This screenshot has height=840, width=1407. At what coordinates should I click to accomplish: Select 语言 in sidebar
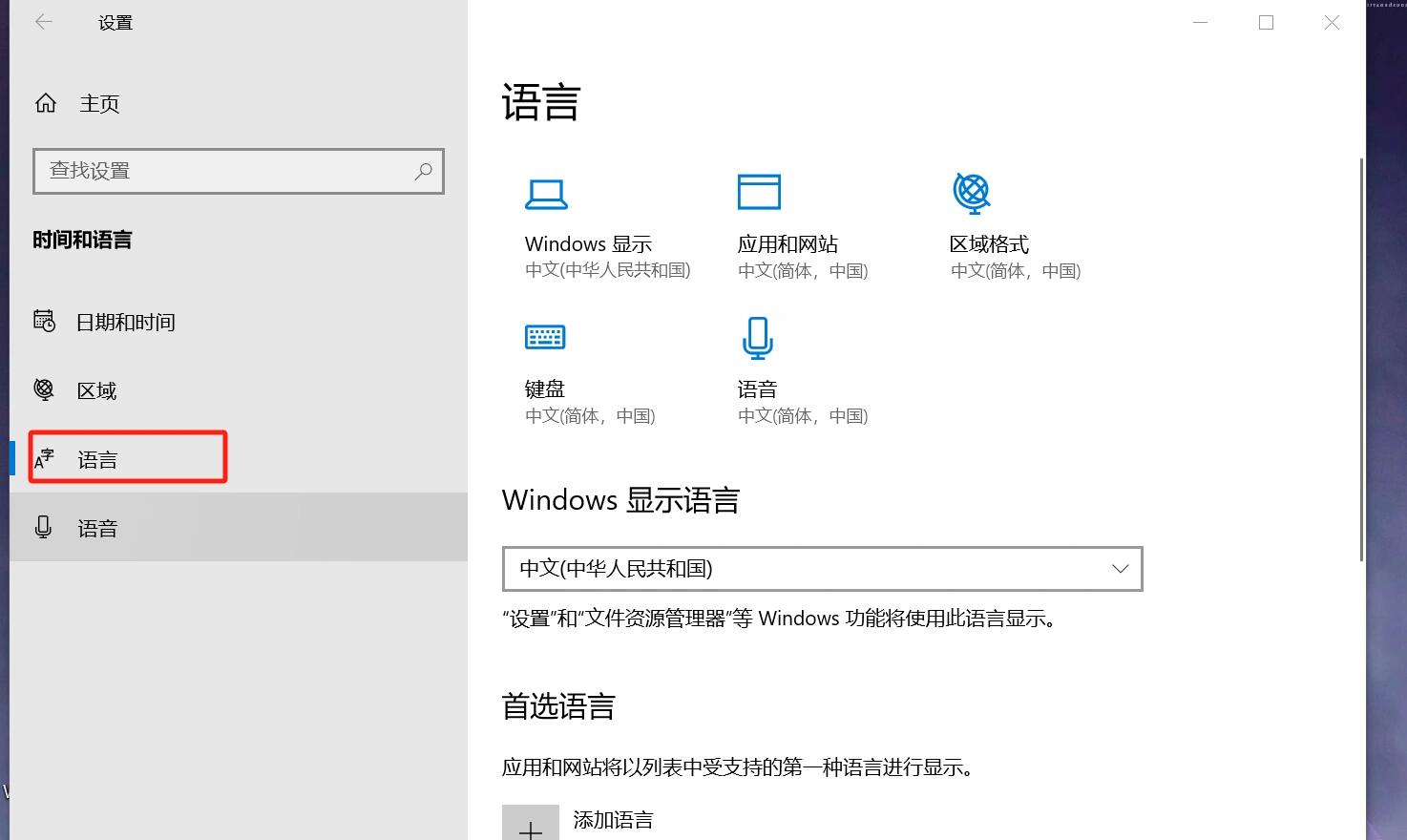tap(239, 459)
